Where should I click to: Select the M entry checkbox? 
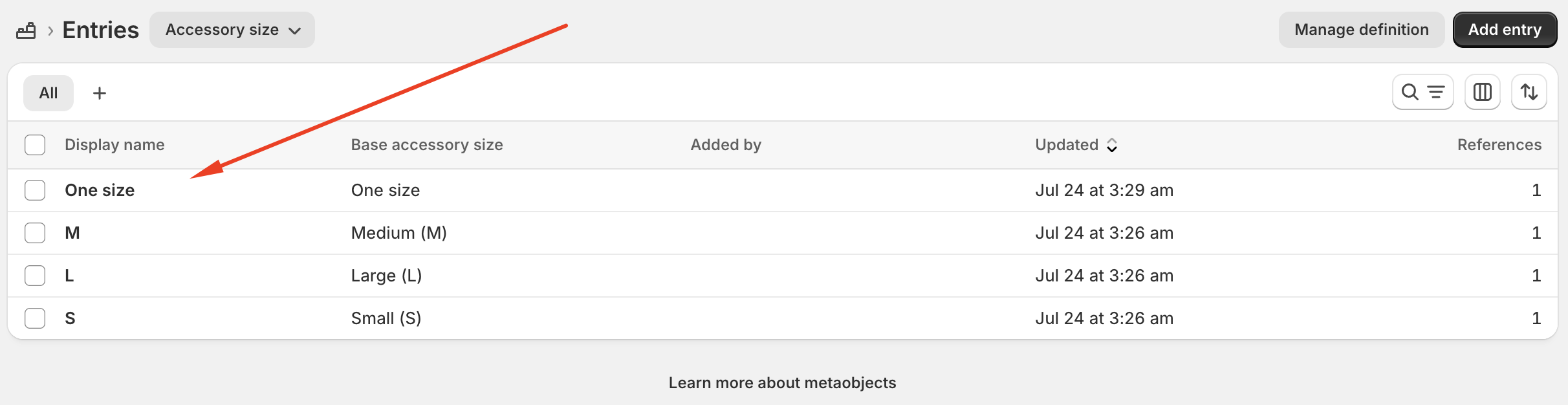(35, 233)
